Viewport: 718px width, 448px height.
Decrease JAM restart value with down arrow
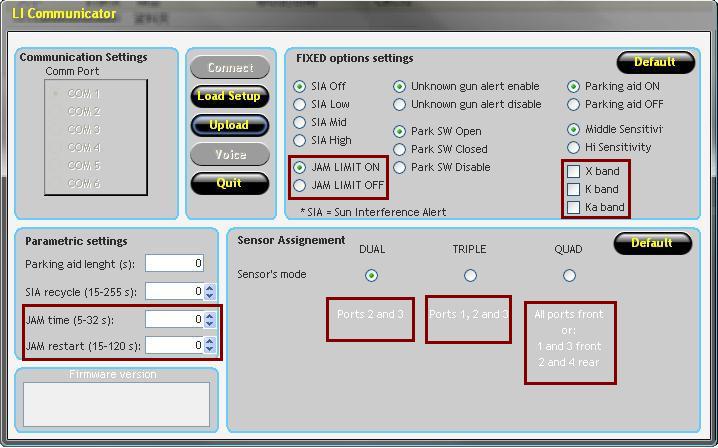coord(210,349)
